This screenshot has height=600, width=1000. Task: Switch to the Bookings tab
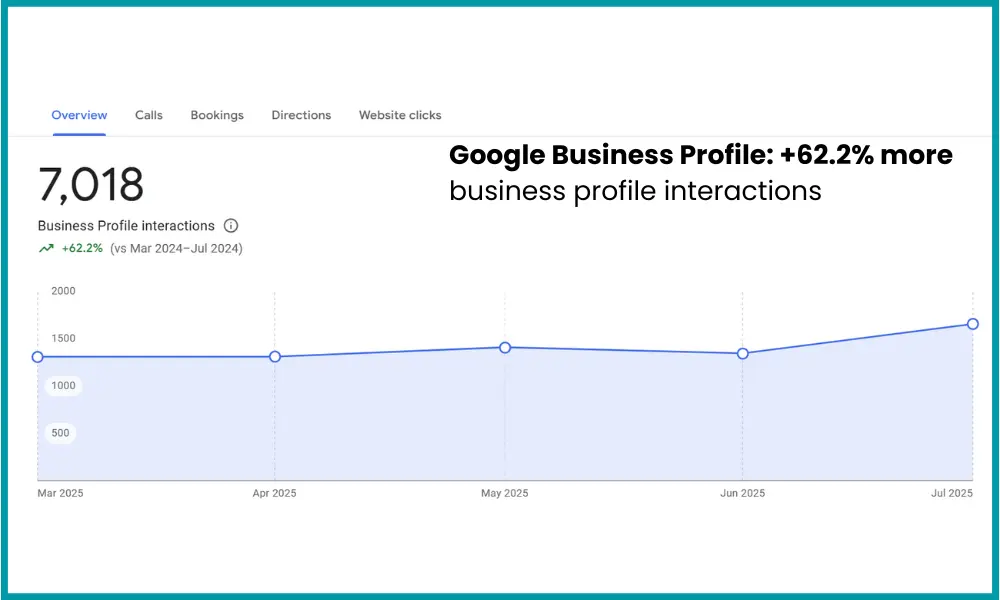point(217,115)
